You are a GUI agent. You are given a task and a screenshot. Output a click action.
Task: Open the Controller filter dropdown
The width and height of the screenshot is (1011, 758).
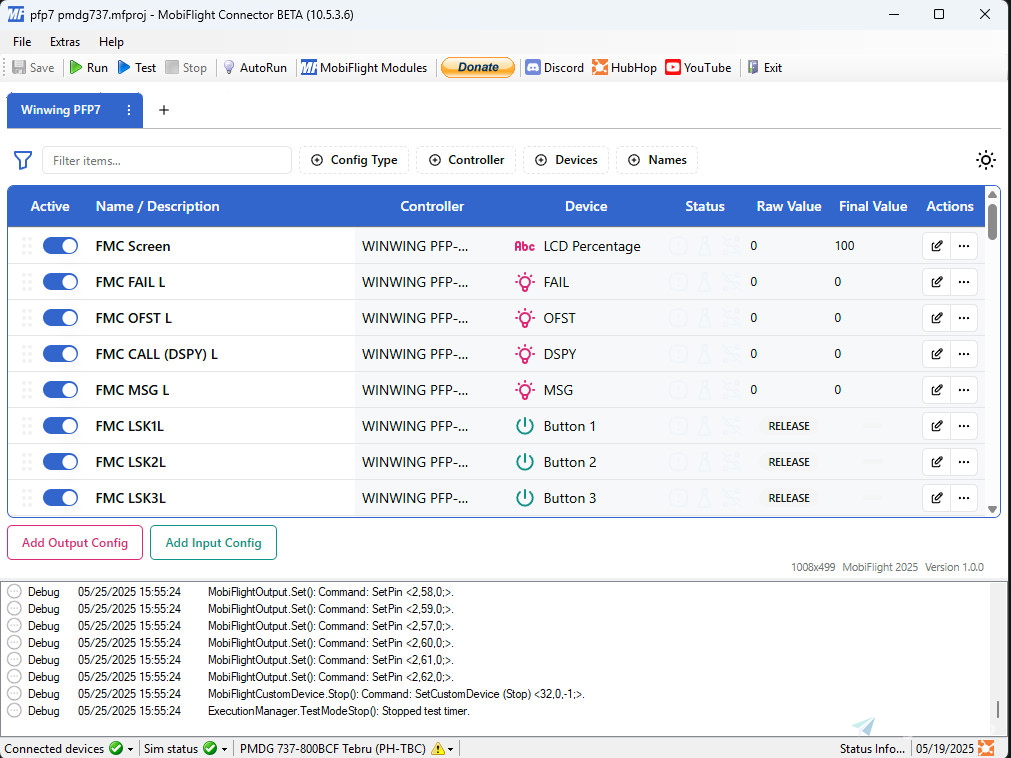click(x=466, y=160)
